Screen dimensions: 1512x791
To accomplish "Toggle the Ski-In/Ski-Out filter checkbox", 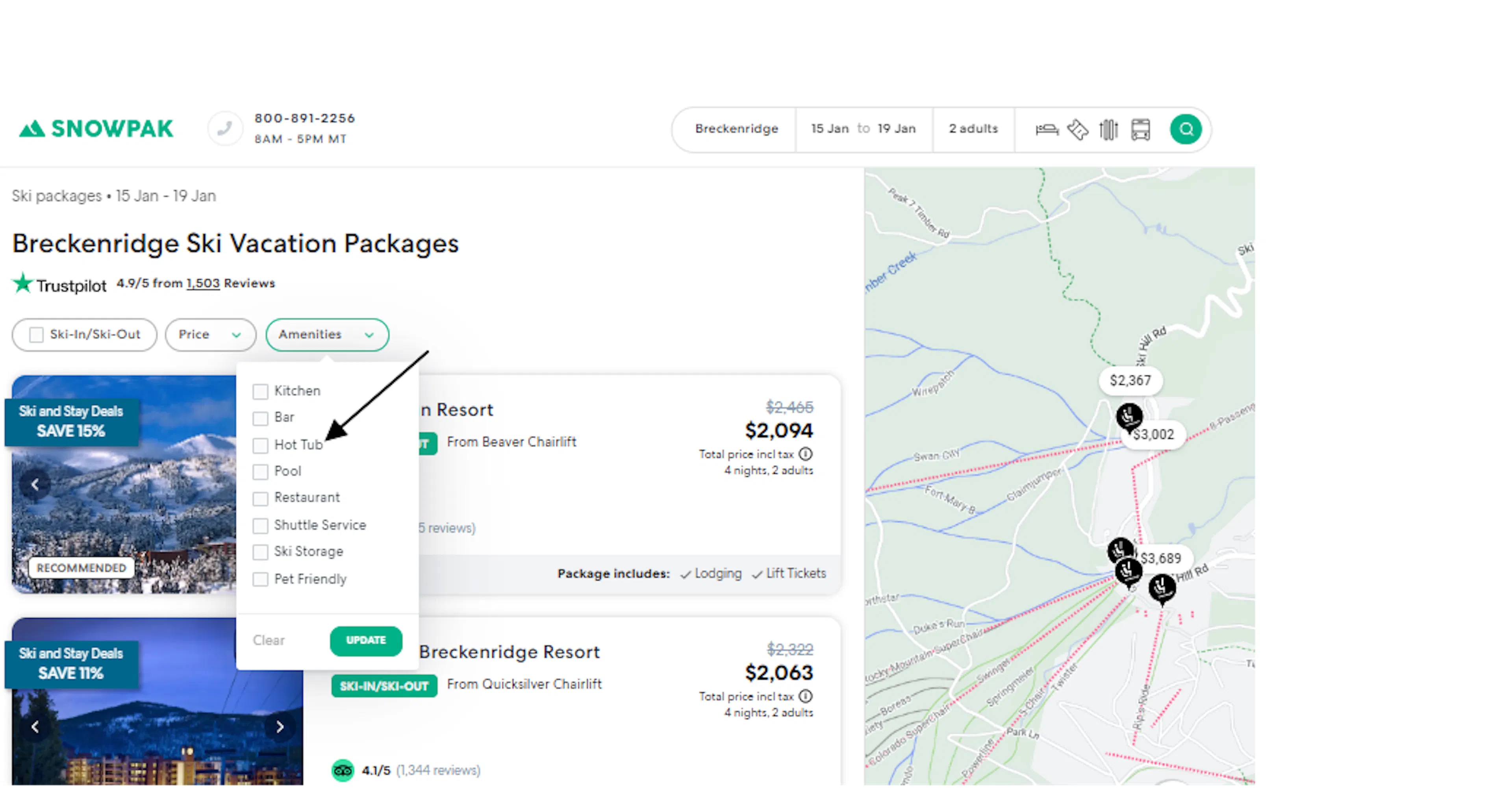I will (x=36, y=335).
